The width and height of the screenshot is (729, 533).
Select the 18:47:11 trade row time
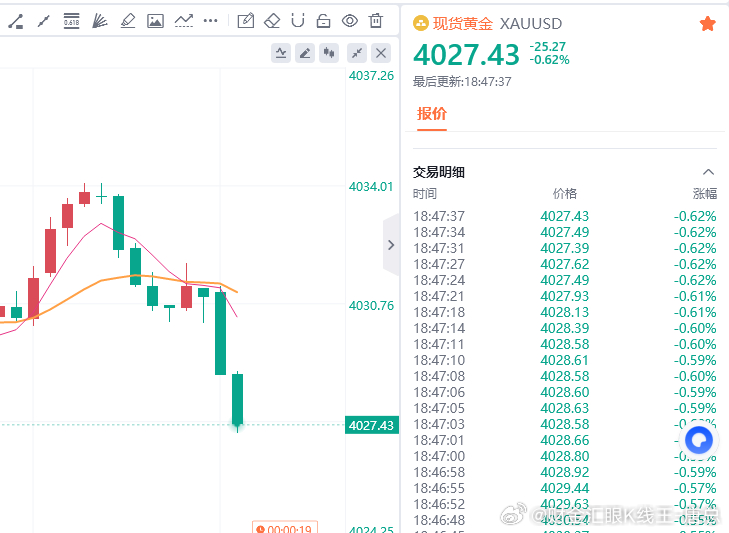pos(439,344)
